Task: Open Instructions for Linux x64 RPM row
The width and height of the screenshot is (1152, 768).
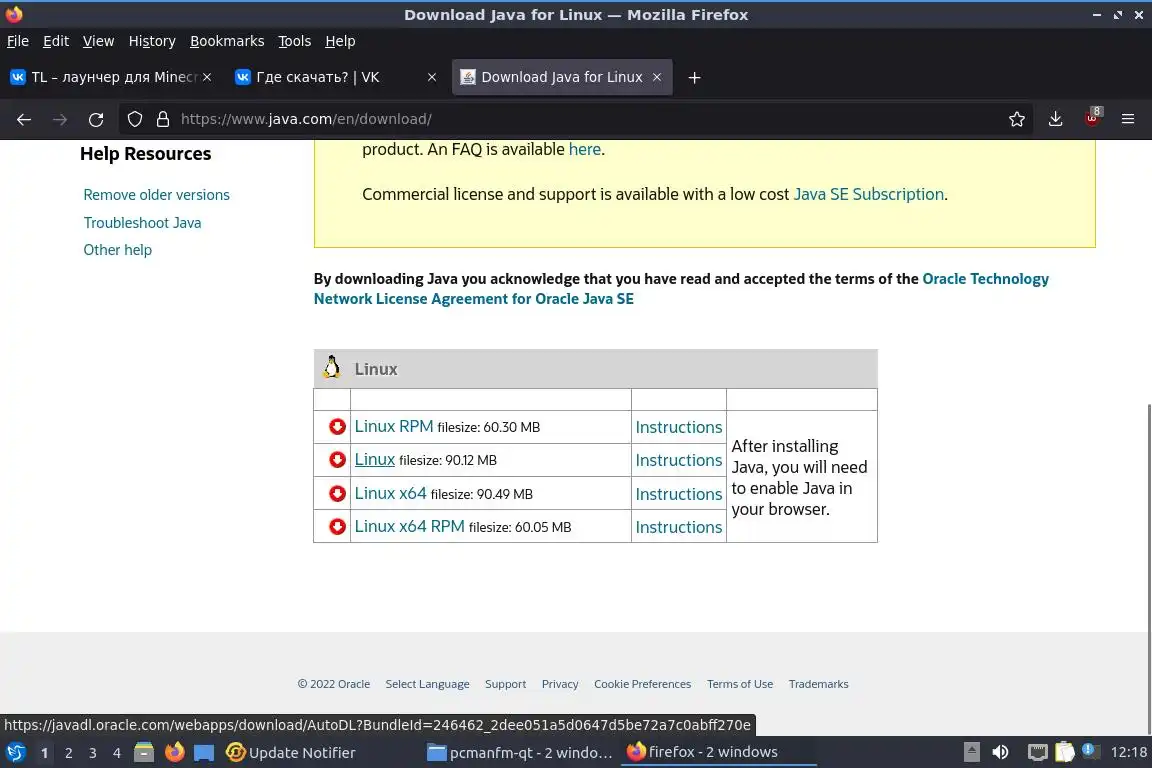Action: [x=679, y=527]
